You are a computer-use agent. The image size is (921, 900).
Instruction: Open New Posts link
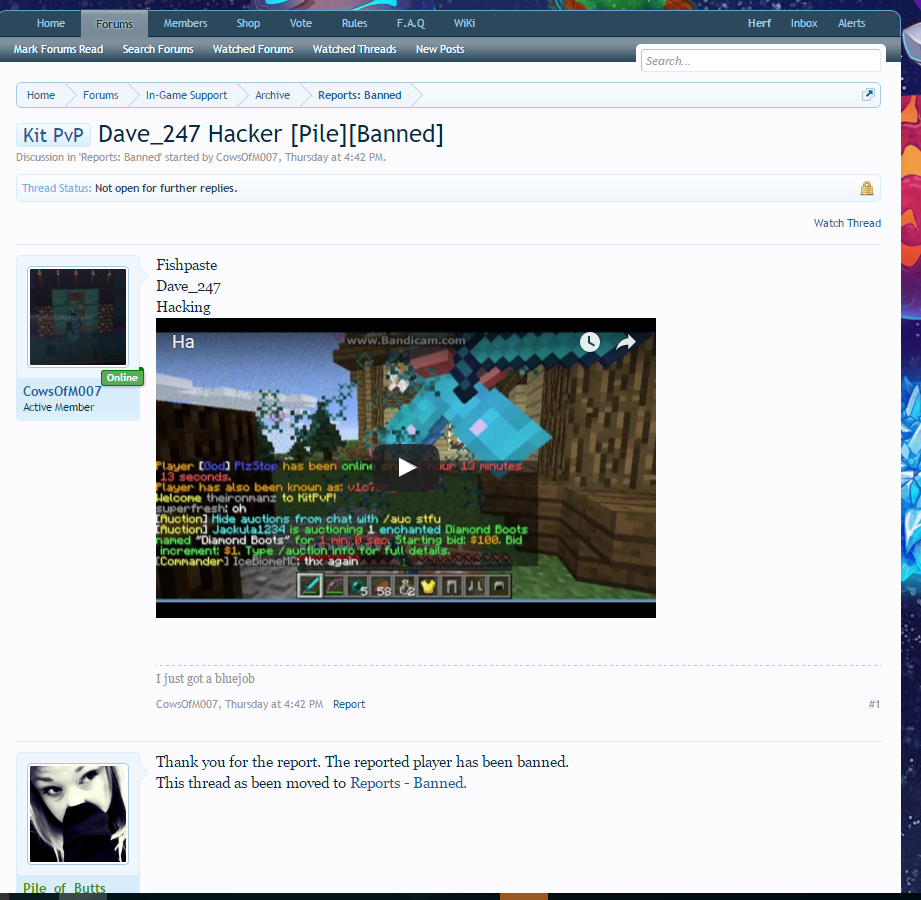440,49
